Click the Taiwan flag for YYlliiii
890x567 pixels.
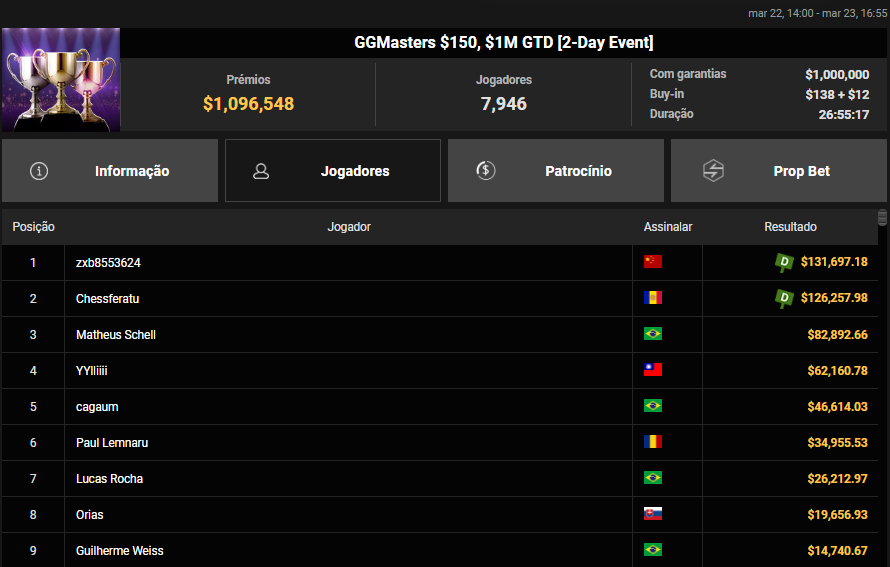pos(653,369)
